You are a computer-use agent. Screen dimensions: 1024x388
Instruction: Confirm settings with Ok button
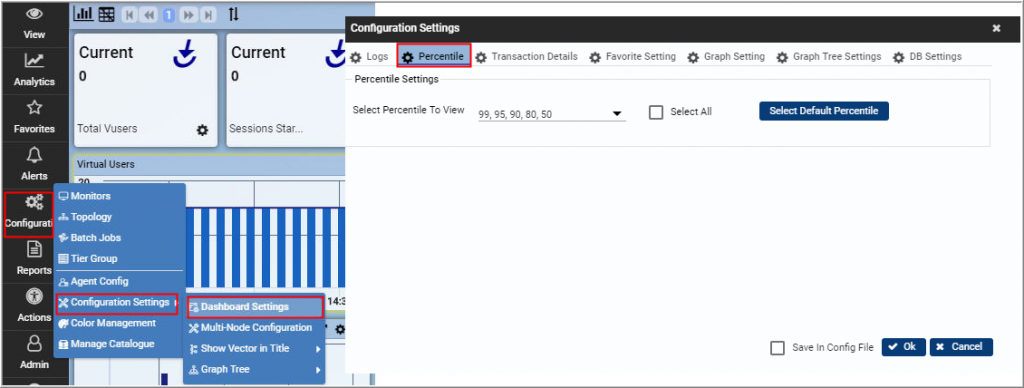point(903,347)
